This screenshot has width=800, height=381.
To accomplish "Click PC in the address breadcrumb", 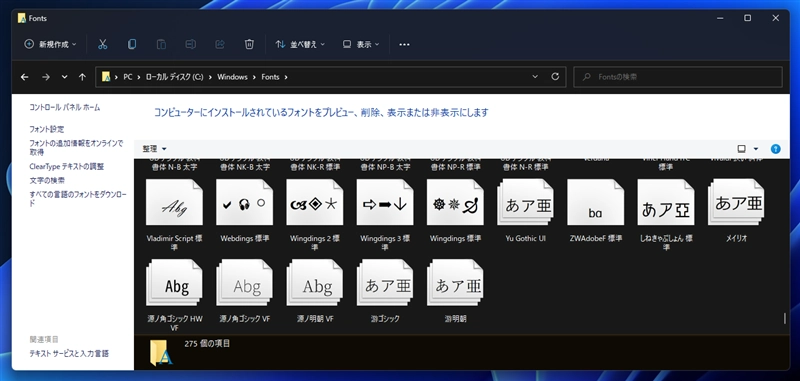I will click(x=128, y=77).
